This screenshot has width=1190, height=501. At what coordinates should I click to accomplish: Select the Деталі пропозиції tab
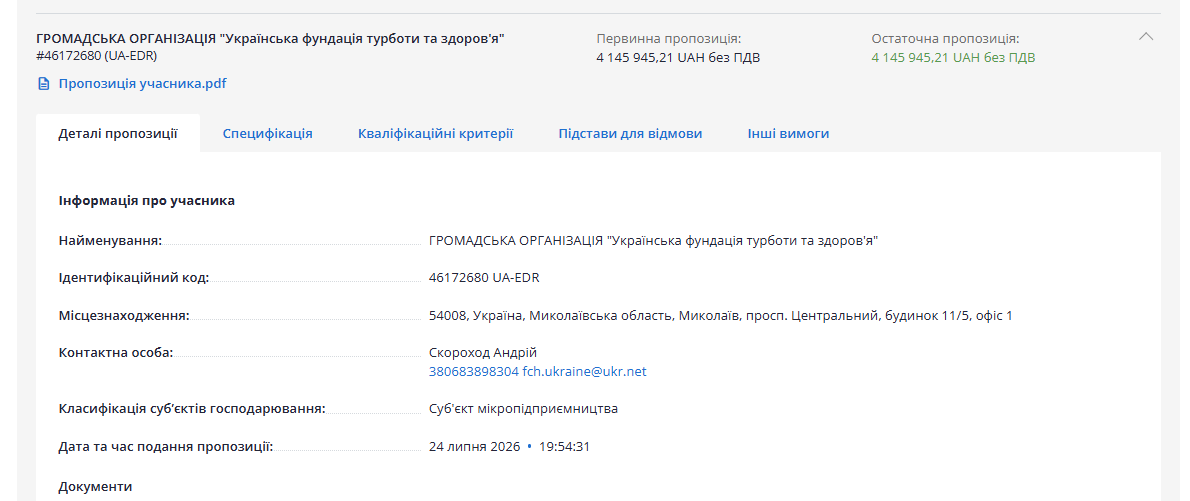[x=118, y=134]
